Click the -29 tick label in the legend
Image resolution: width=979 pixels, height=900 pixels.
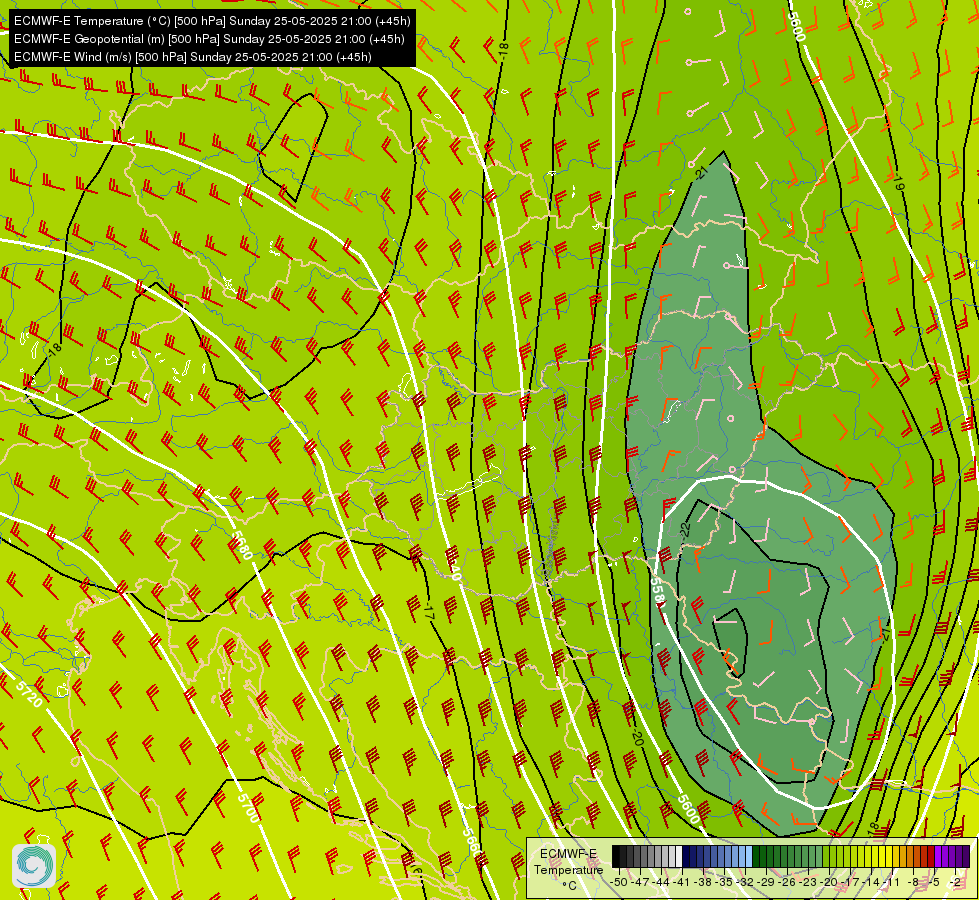point(765,882)
